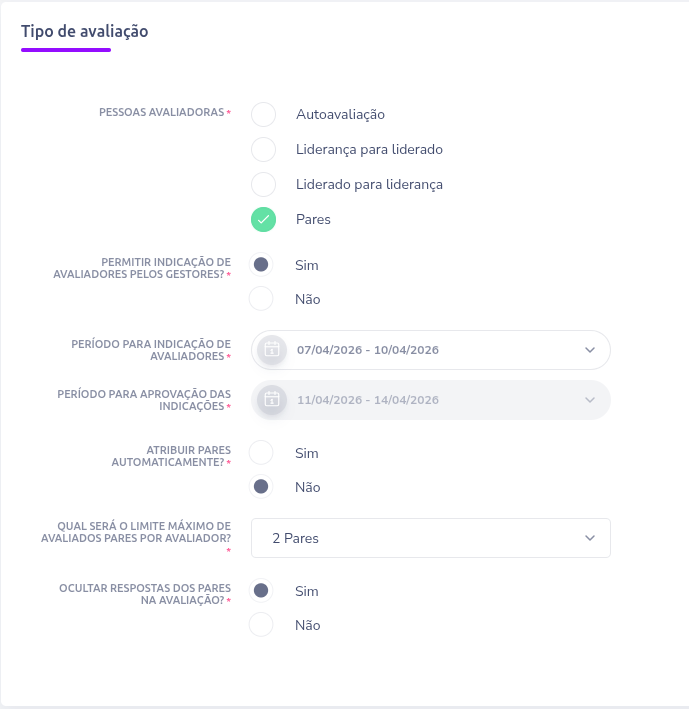The width and height of the screenshot is (689, 709).
Task: Select Não for permitir indicação pelos gestores
Action: click(261, 299)
